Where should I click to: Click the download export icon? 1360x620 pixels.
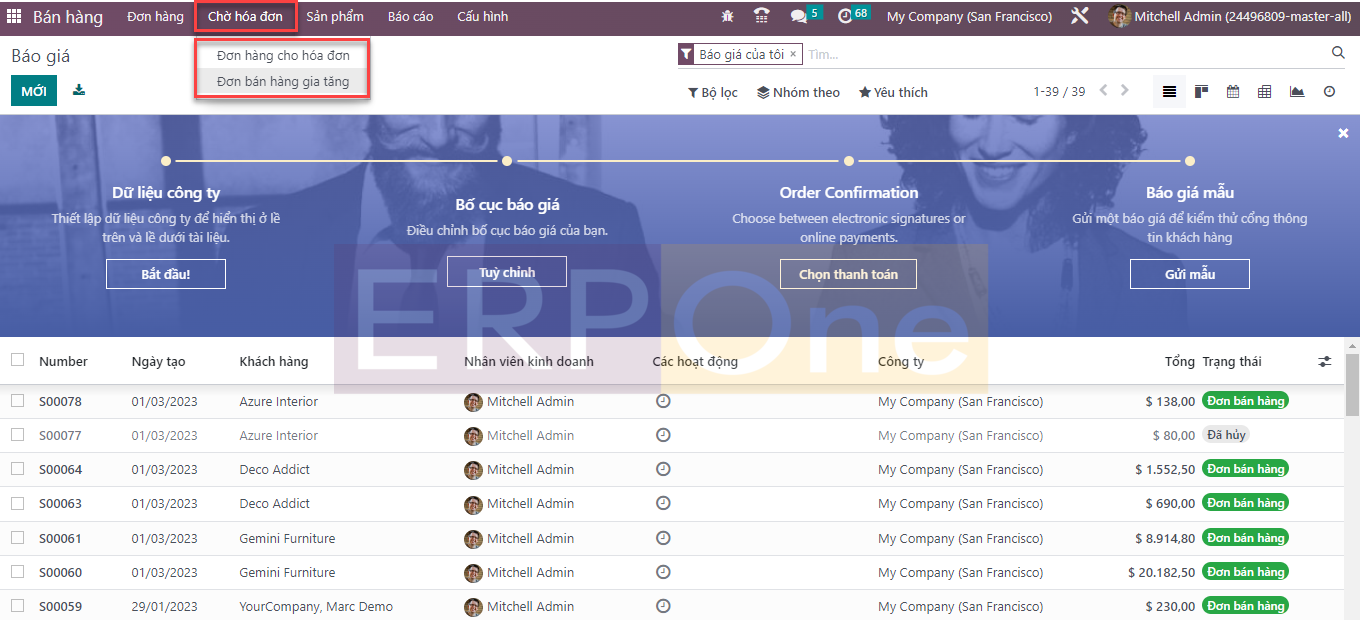(x=79, y=91)
